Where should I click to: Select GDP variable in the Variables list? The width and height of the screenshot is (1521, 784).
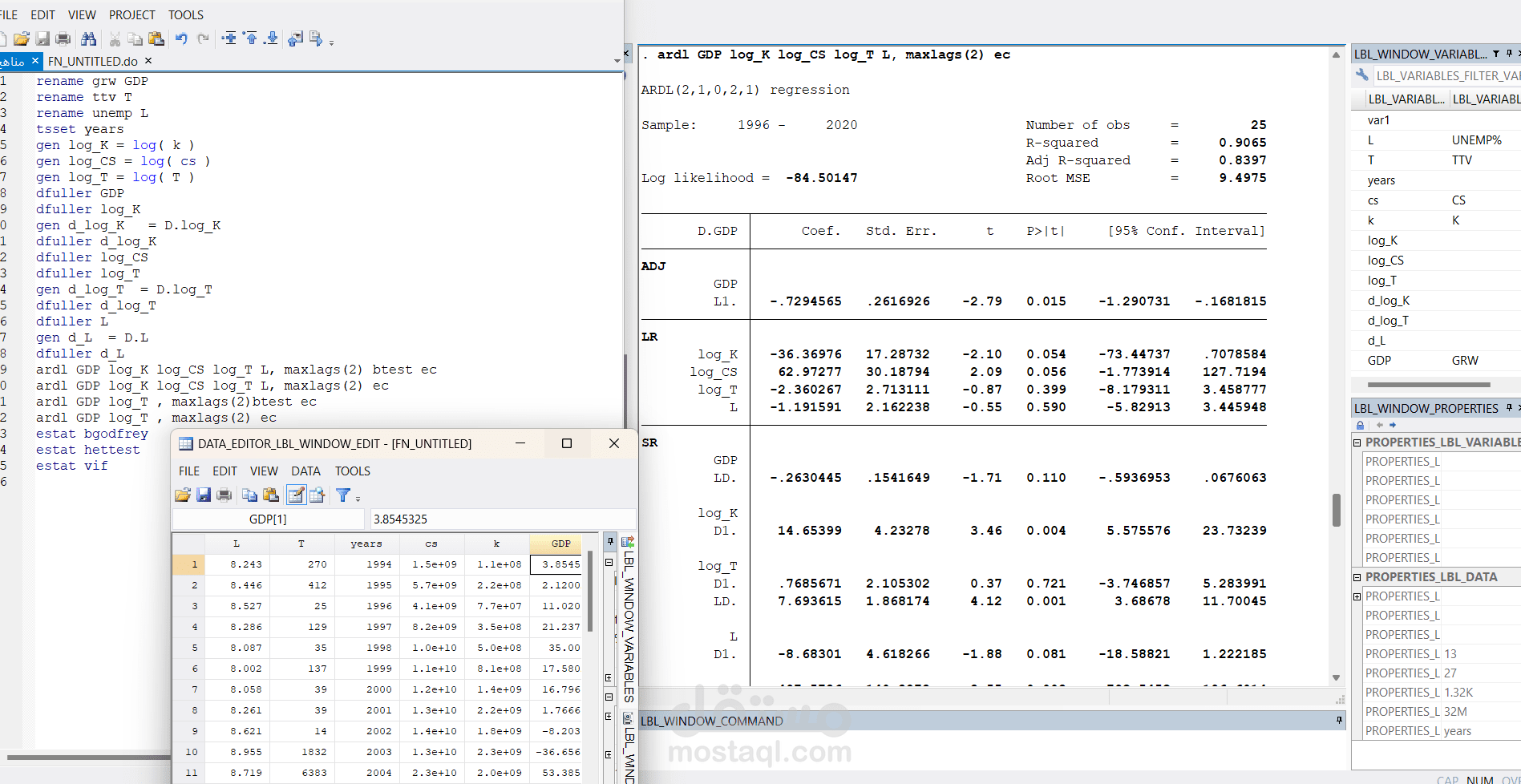(1379, 361)
